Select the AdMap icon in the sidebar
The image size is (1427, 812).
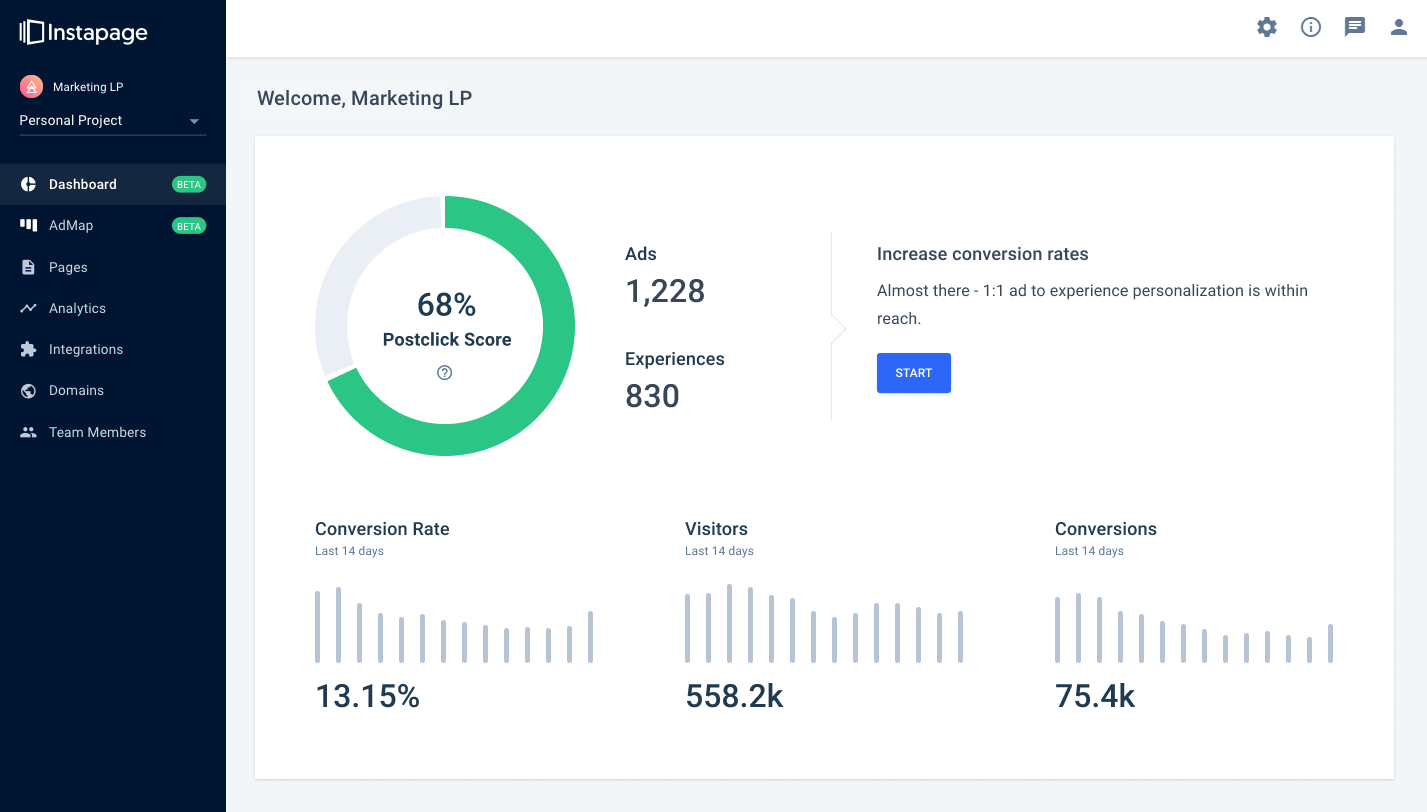[x=29, y=225]
